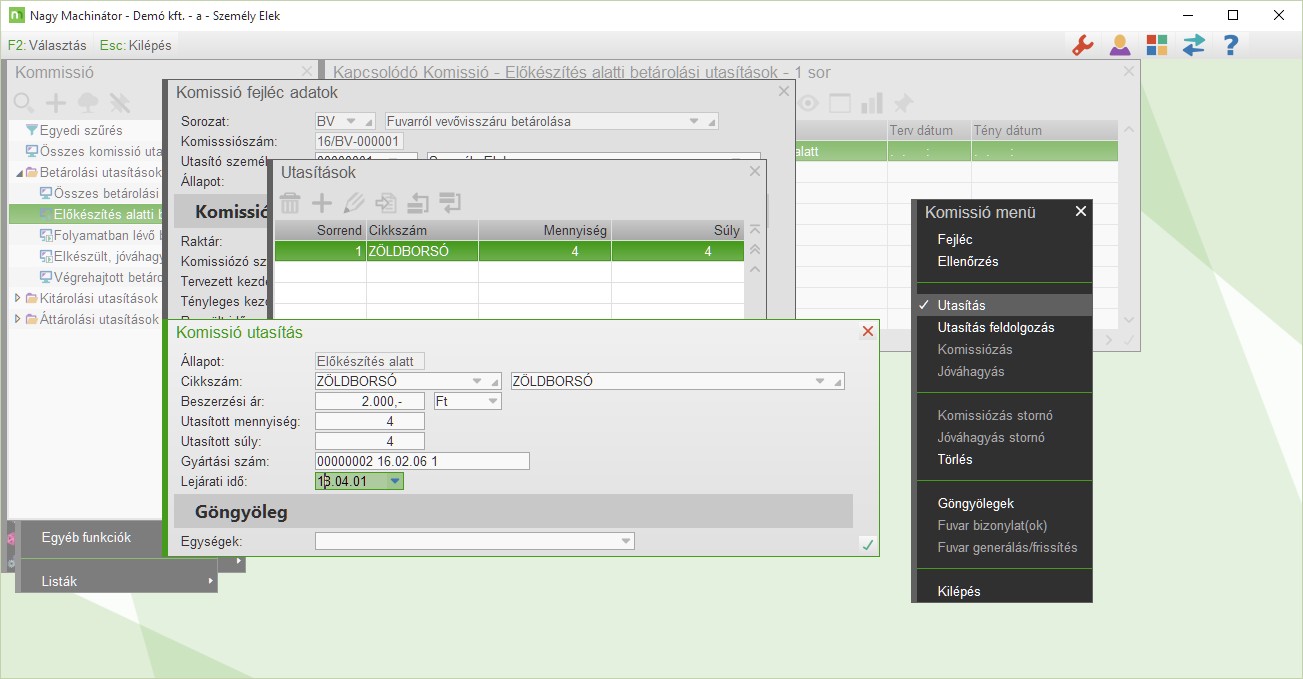The height and width of the screenshot is (679, 1303).
Task: Click the tree icon in Kommissió panel toolbar
Action: point(88,102)
